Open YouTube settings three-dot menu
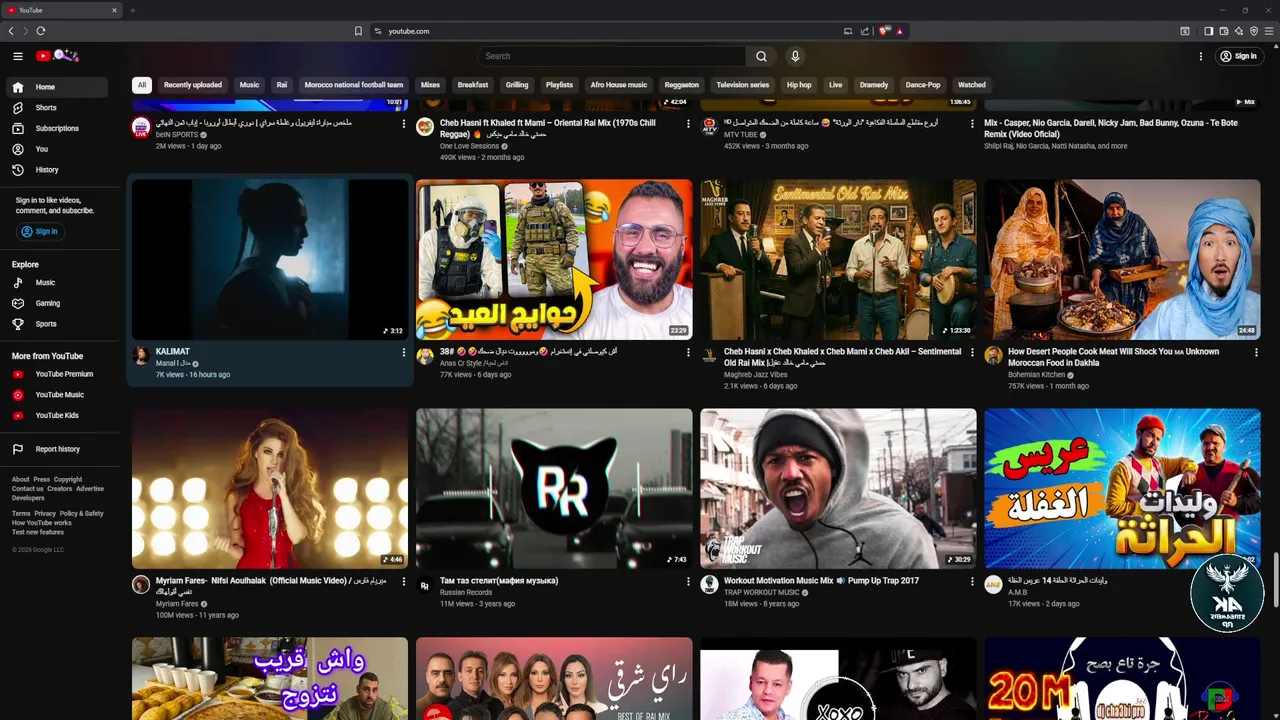 pos(1201,56)
